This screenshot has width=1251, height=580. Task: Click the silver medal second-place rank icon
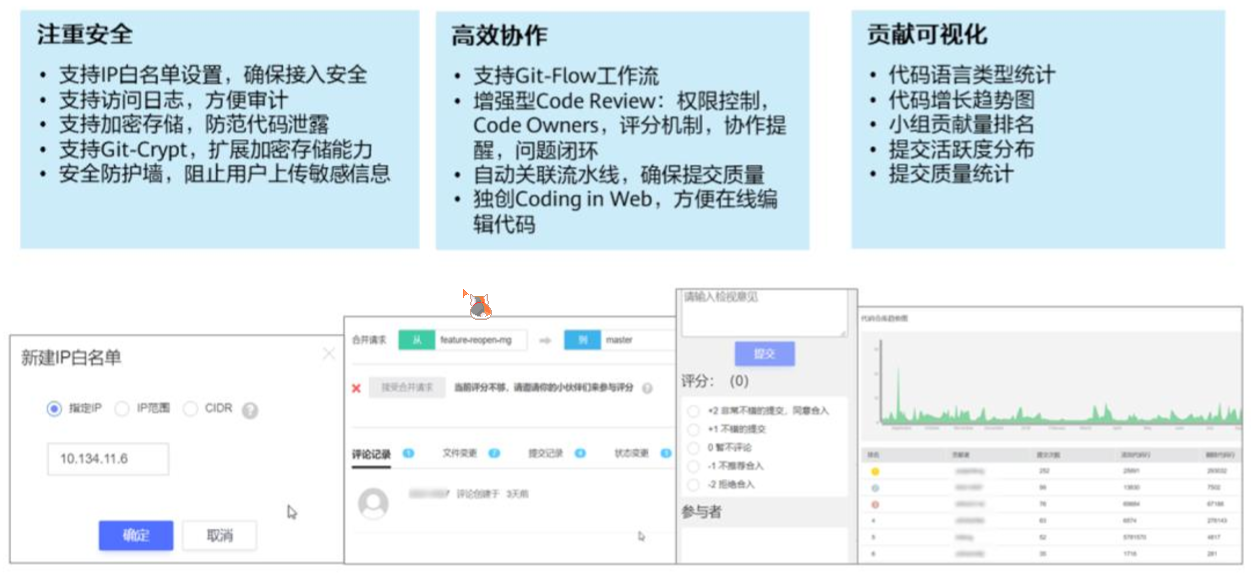[x=875, y=487]
